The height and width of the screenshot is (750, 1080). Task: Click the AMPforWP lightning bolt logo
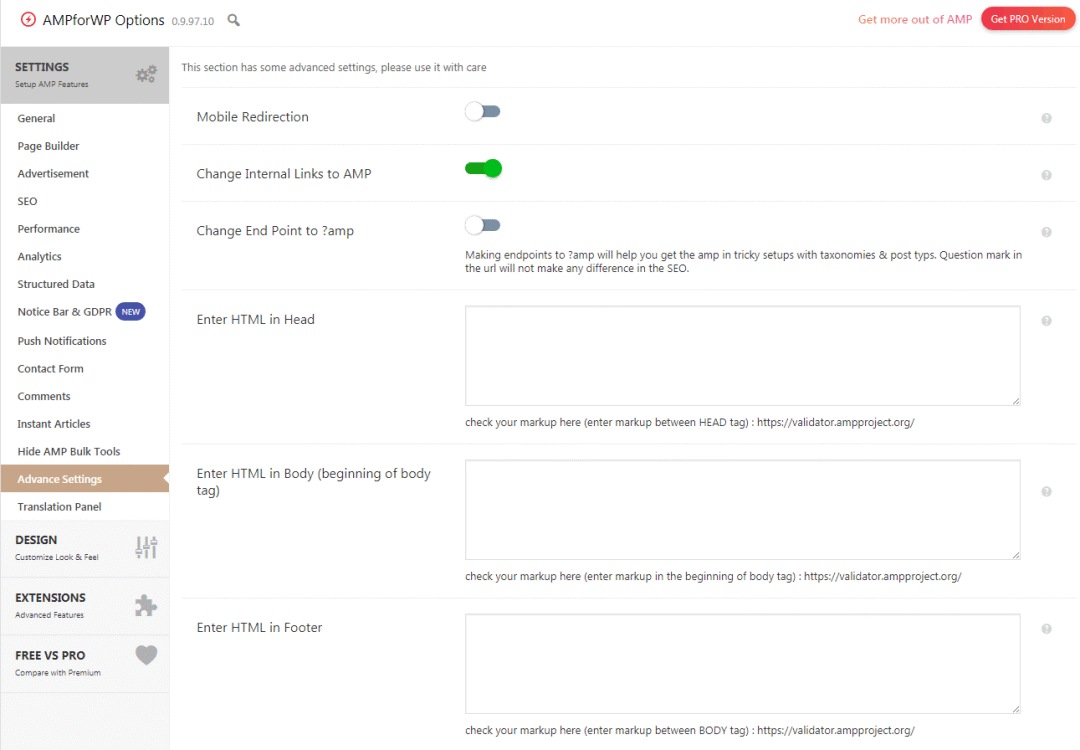[x=28, y=19]
